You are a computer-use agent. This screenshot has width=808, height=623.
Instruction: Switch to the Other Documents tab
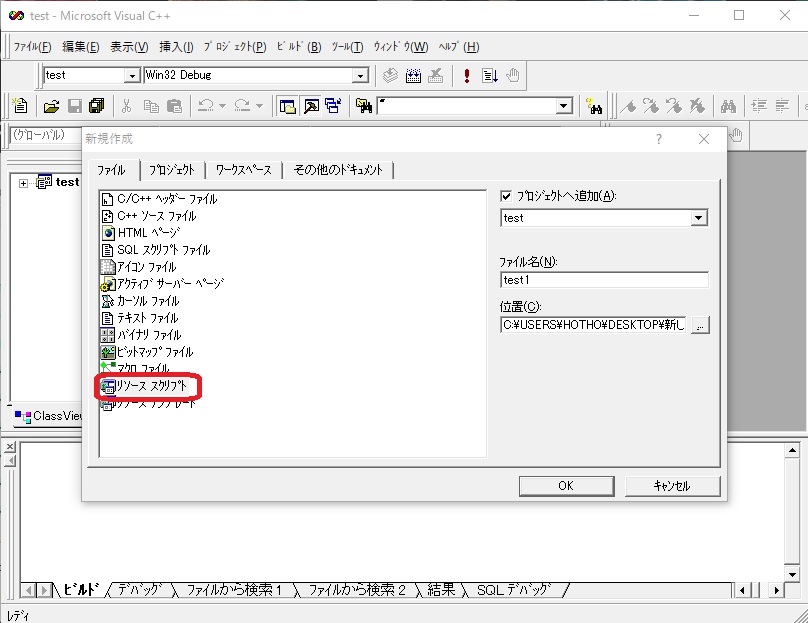click(x=338, y=170)
